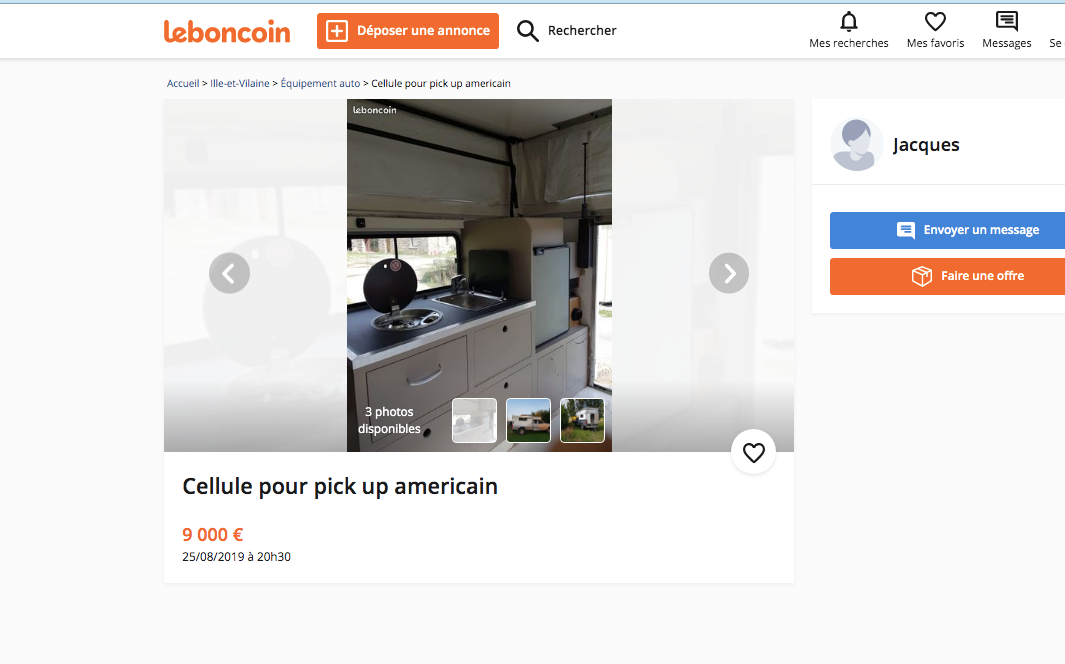
Task: Open Mes recherches bell icon
Action: coord(848,22)
